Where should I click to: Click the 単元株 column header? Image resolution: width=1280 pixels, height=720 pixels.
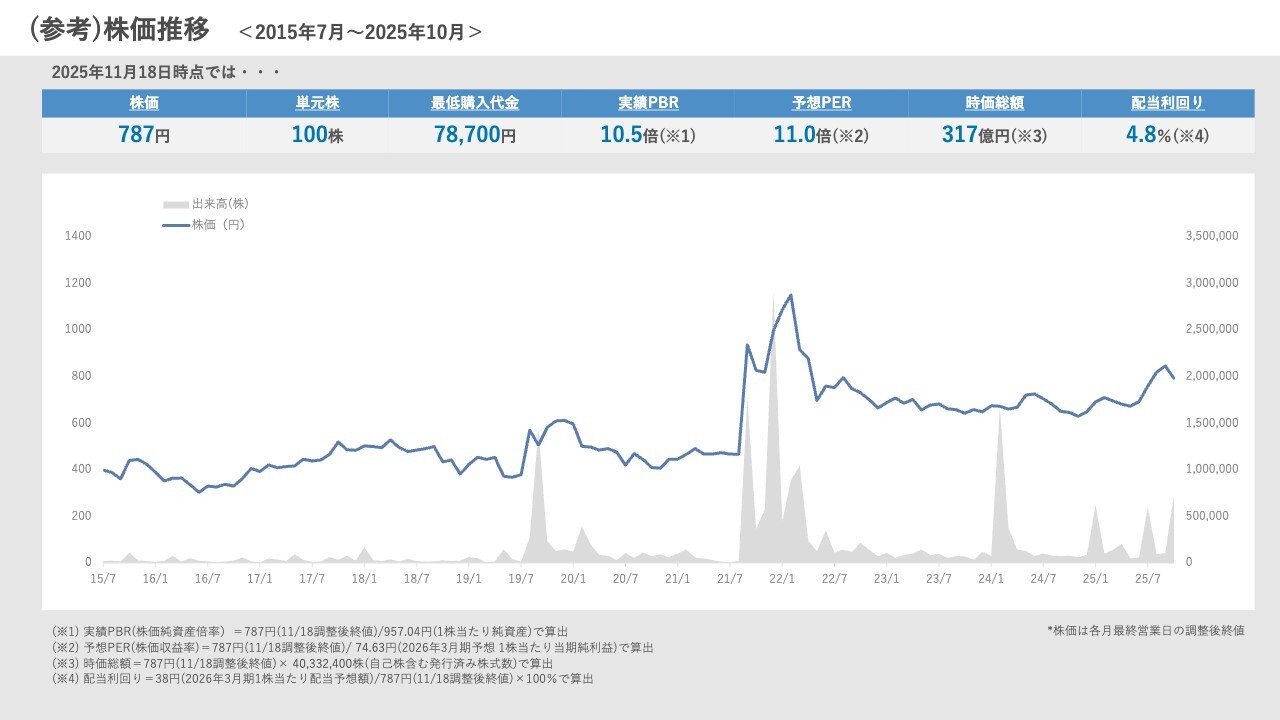point(317,103)
